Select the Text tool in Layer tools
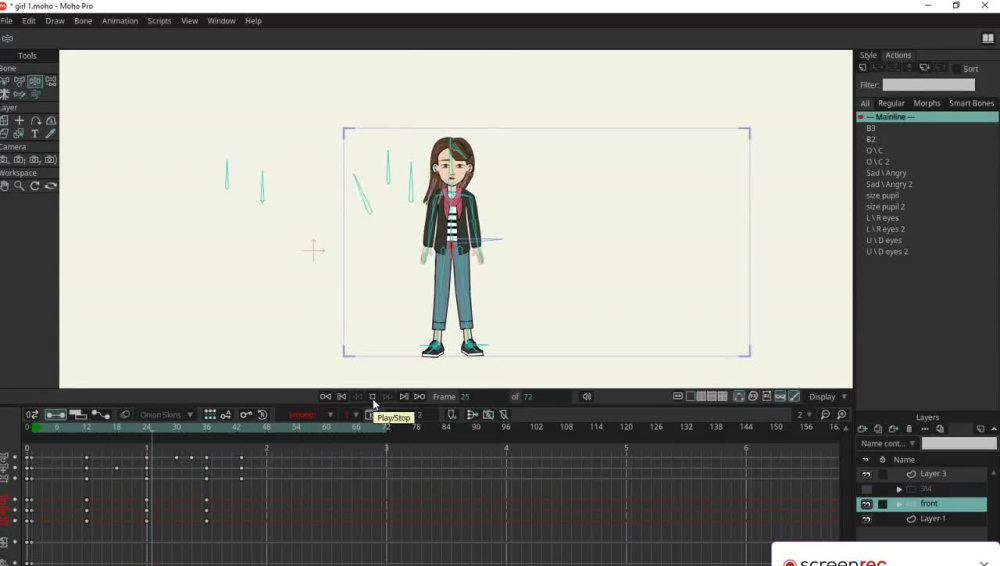 pos(35,134)
